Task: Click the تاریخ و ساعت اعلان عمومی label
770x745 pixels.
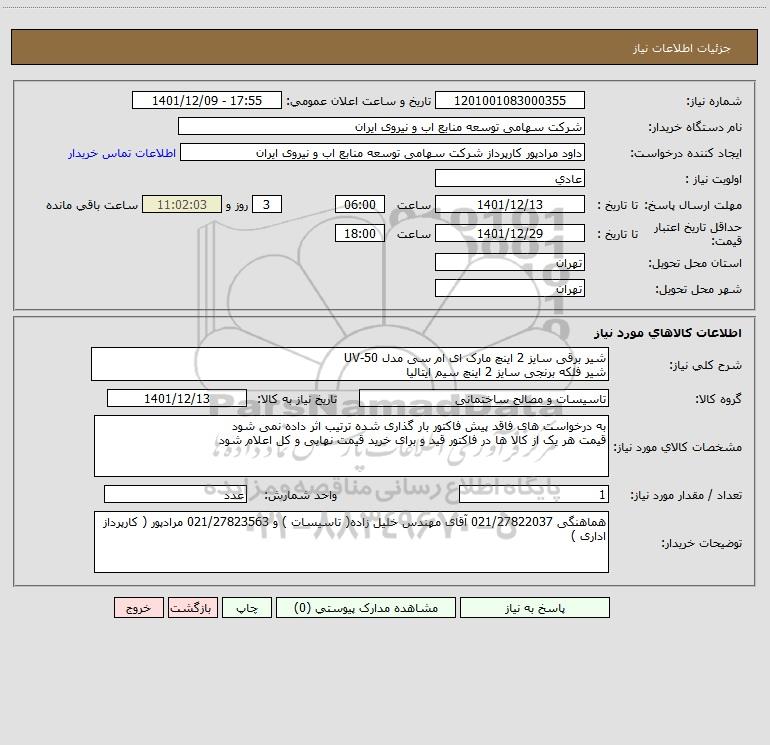Action: (x=358, y=101)
